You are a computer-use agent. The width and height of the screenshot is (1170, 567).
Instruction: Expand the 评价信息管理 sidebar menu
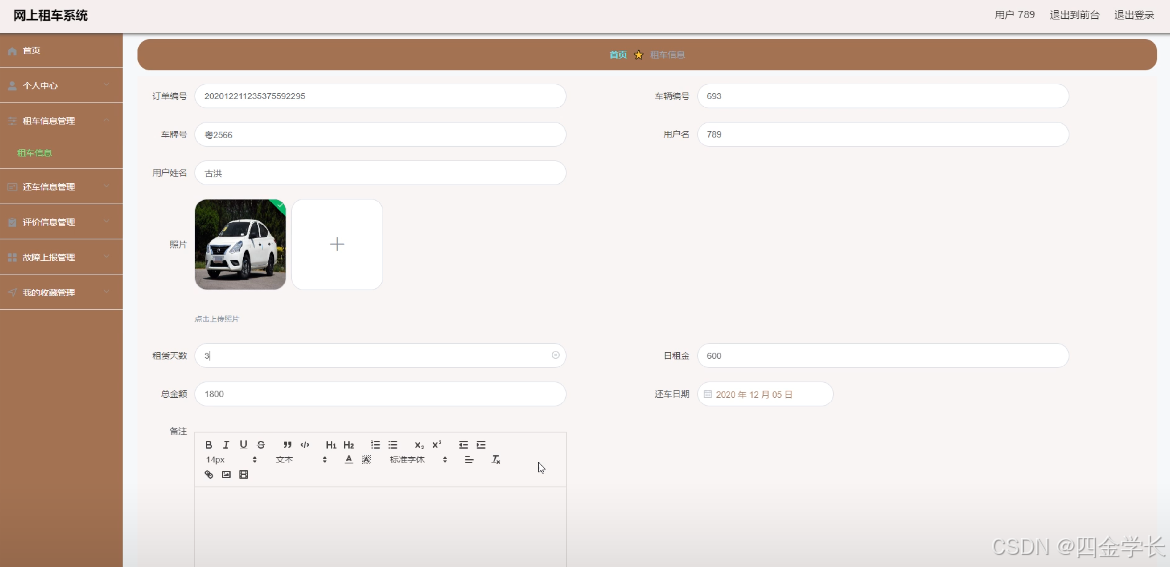(61, 222)
